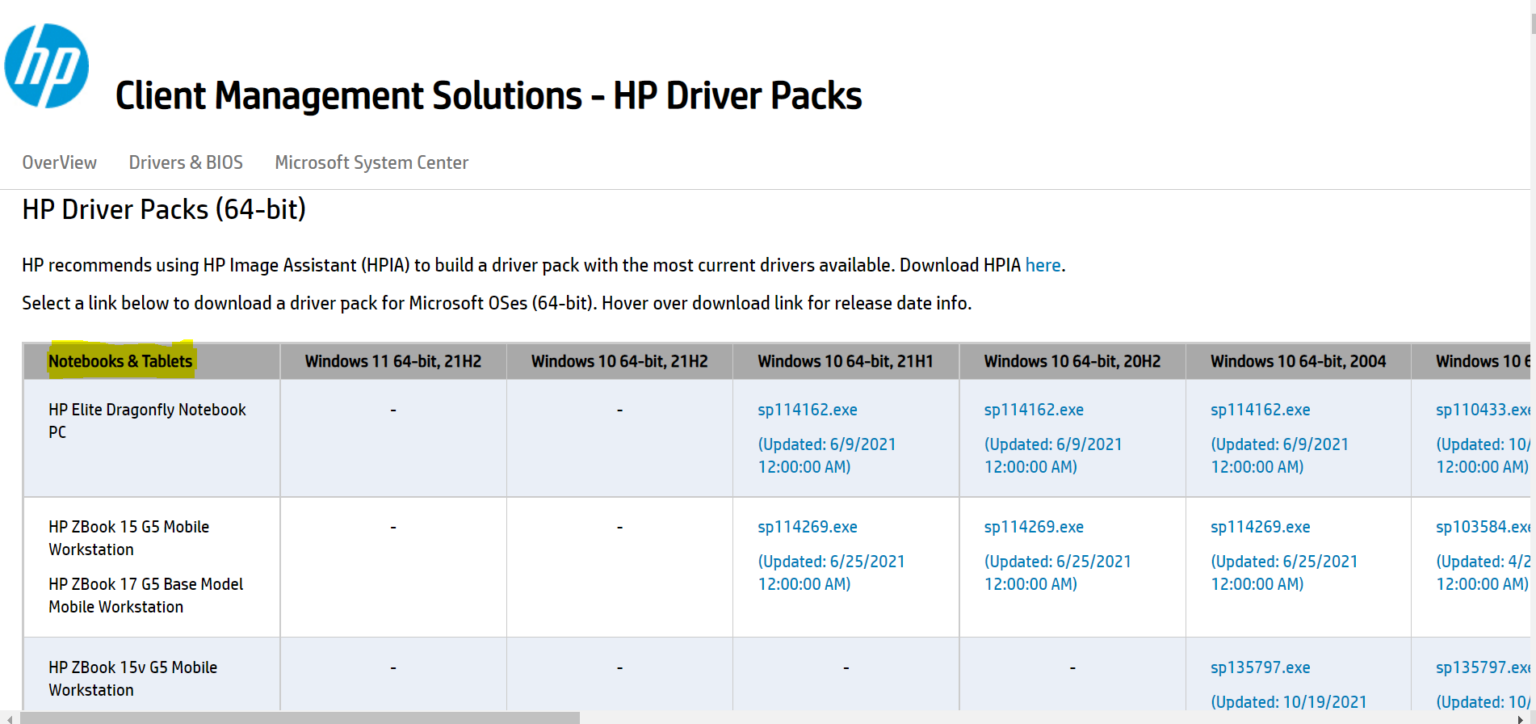Click Updated 6/25/2021 text under 20H2

(1058, 572)
